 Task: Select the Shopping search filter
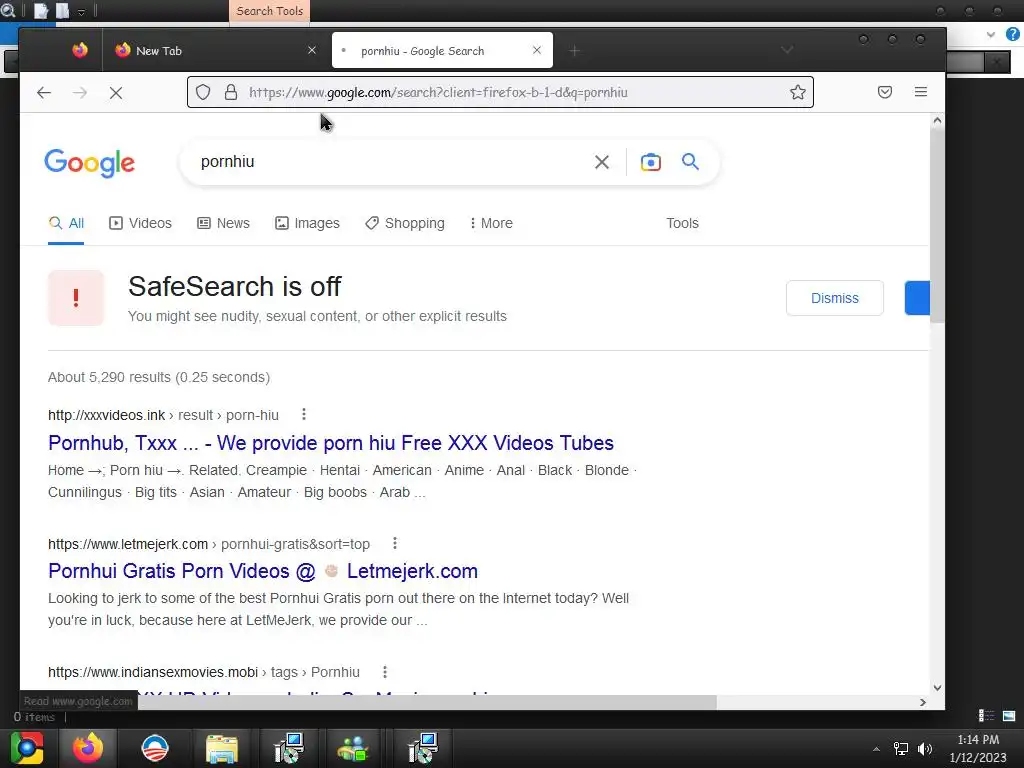[x=405, y=223]
